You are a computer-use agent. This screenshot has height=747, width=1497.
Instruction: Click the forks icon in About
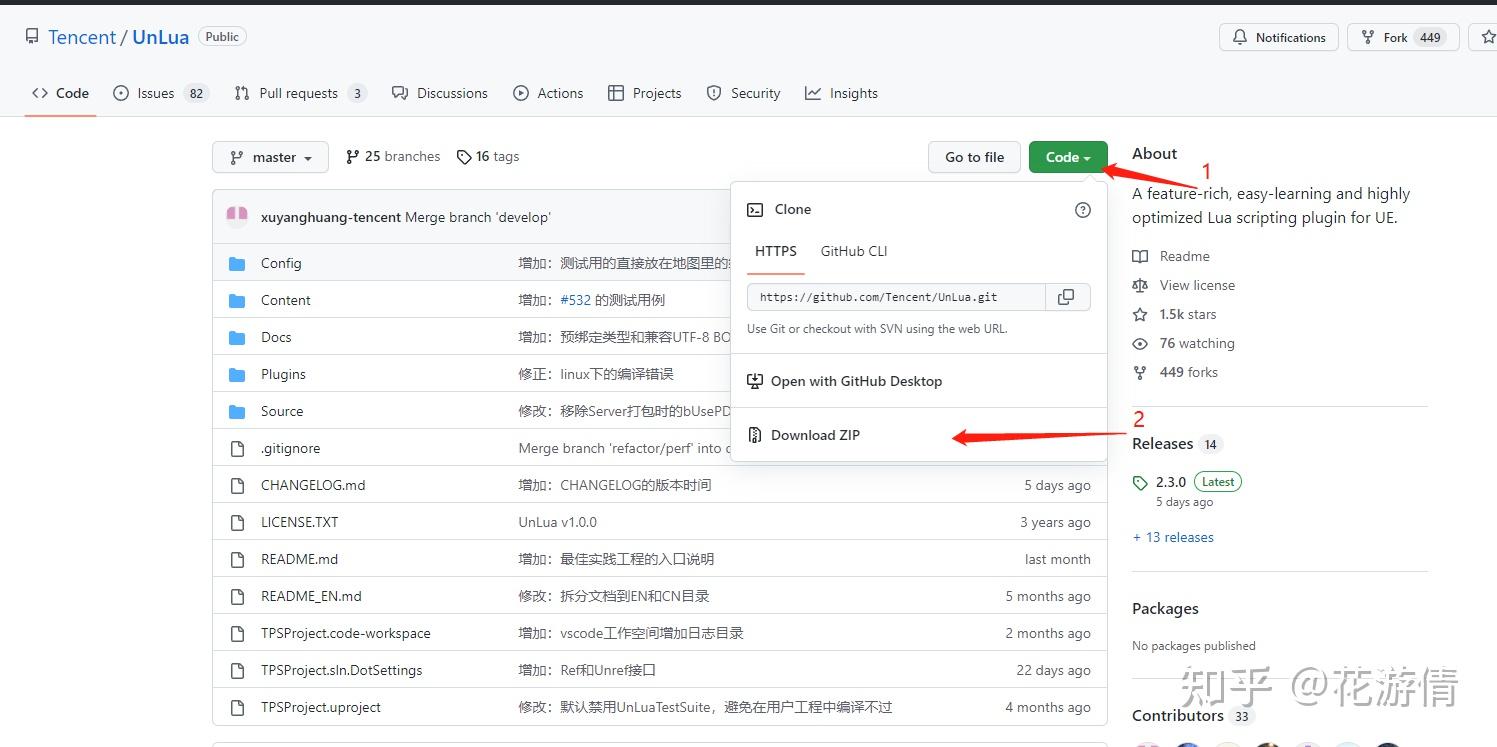pos(1140,373)
